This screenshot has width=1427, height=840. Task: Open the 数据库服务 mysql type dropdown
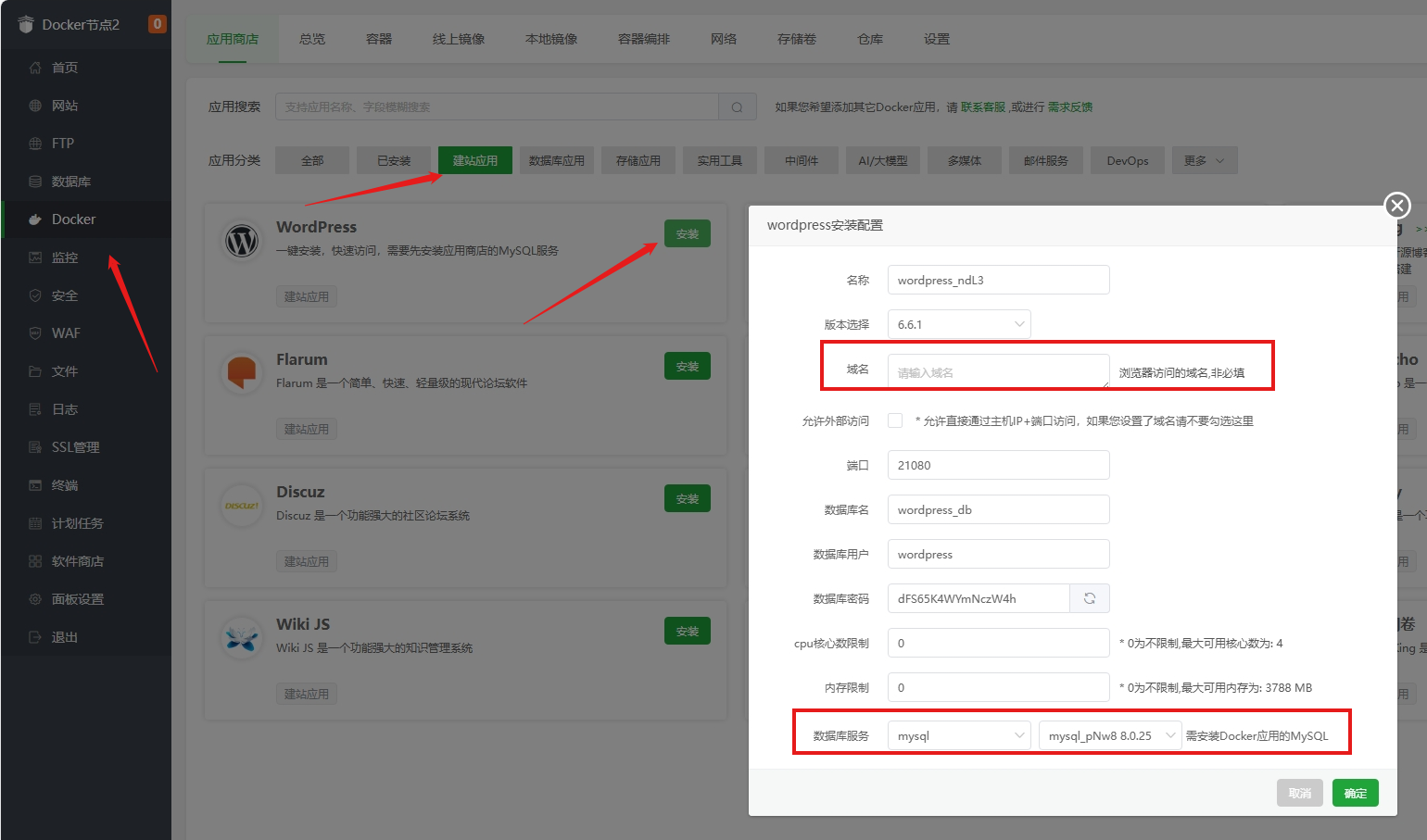[959, 735]
